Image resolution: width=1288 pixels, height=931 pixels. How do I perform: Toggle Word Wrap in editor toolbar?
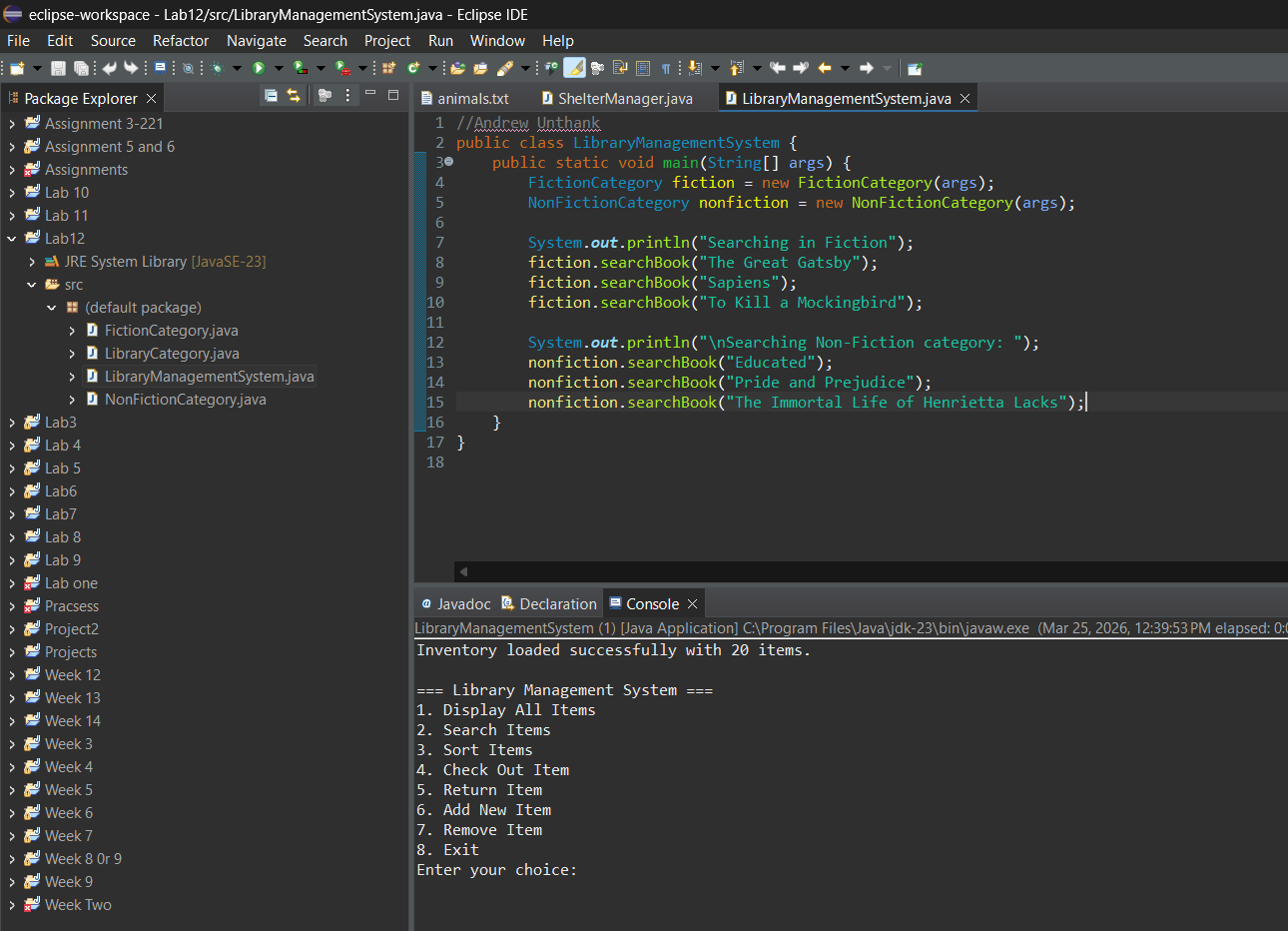[620, 68]
